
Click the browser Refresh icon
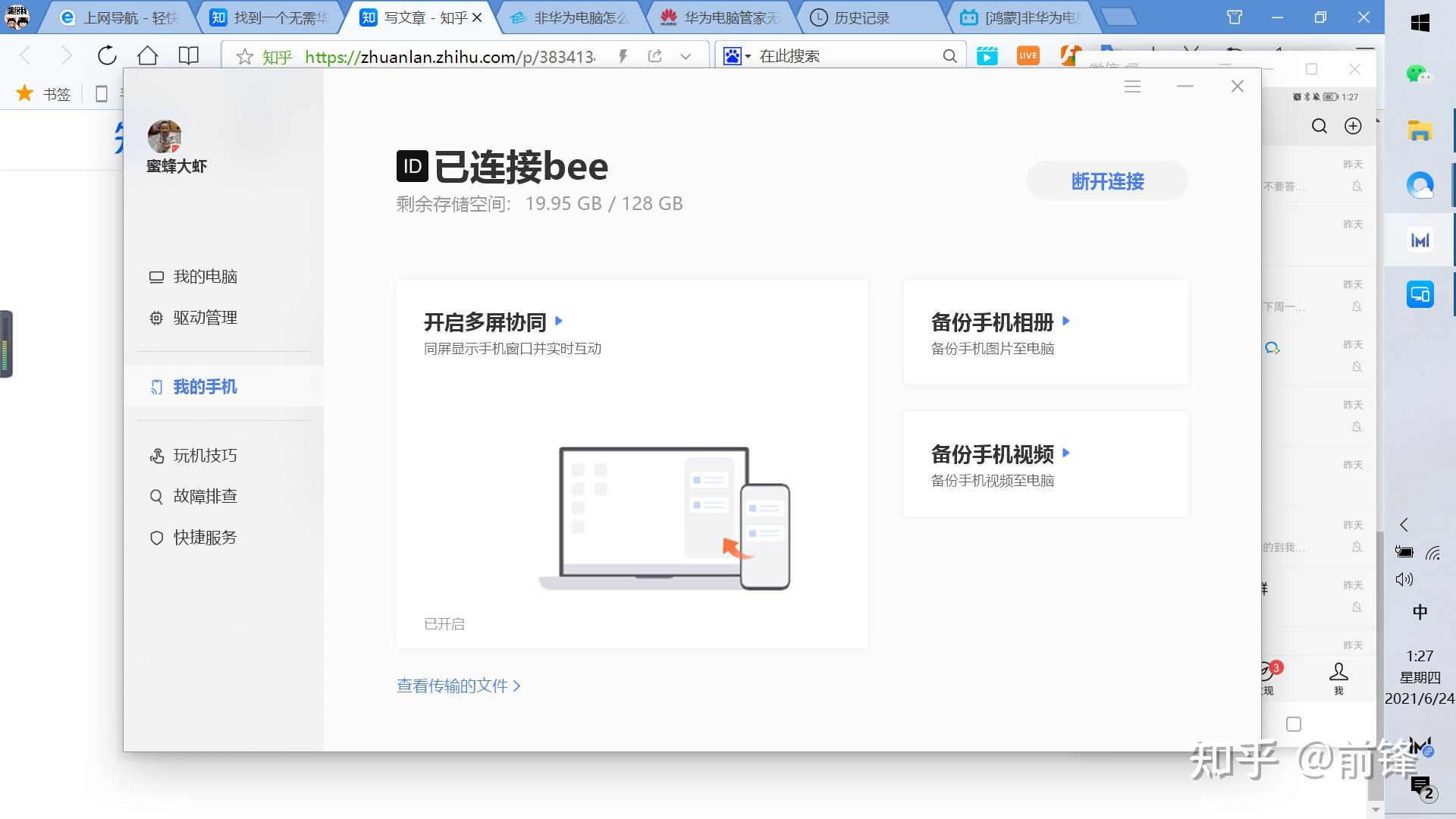click(x=107, y=55)
